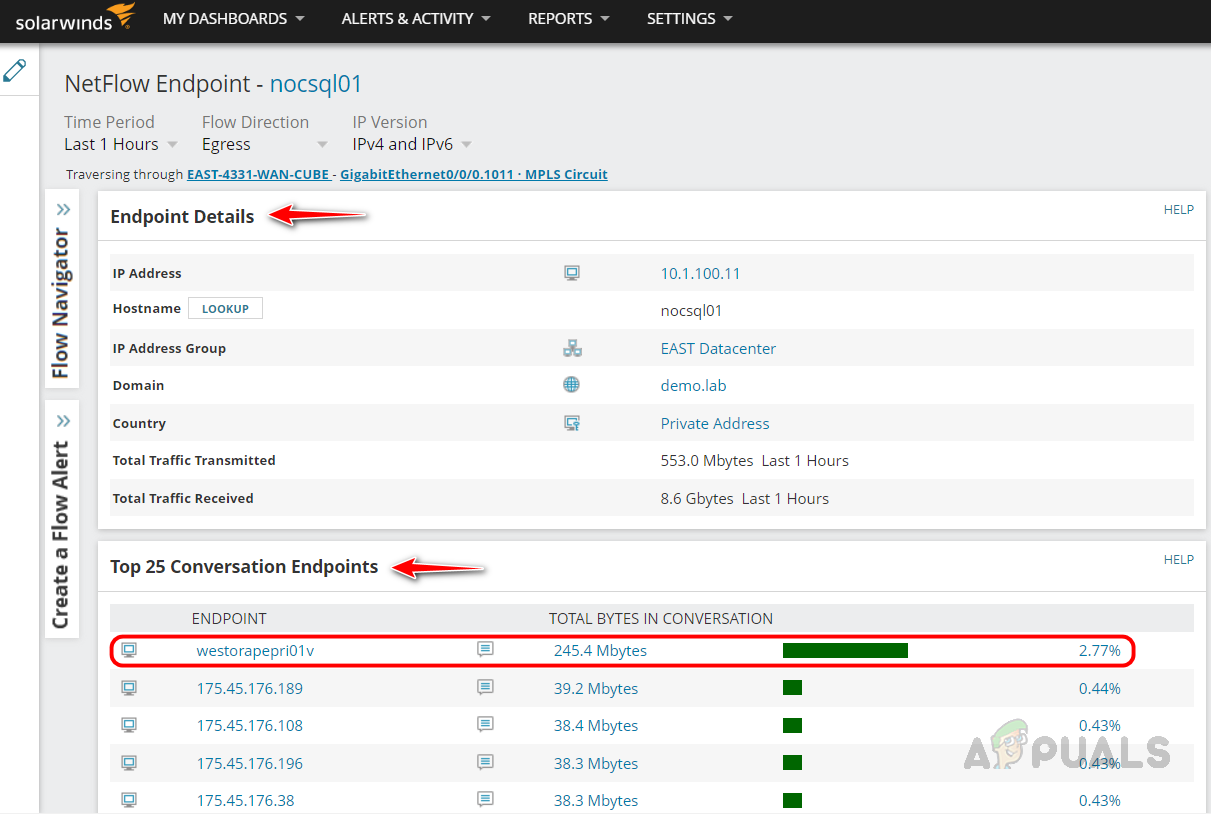This screenshot has height=814, width=1211.
Task: Open the Private Address country link
Action: point(715,423)
